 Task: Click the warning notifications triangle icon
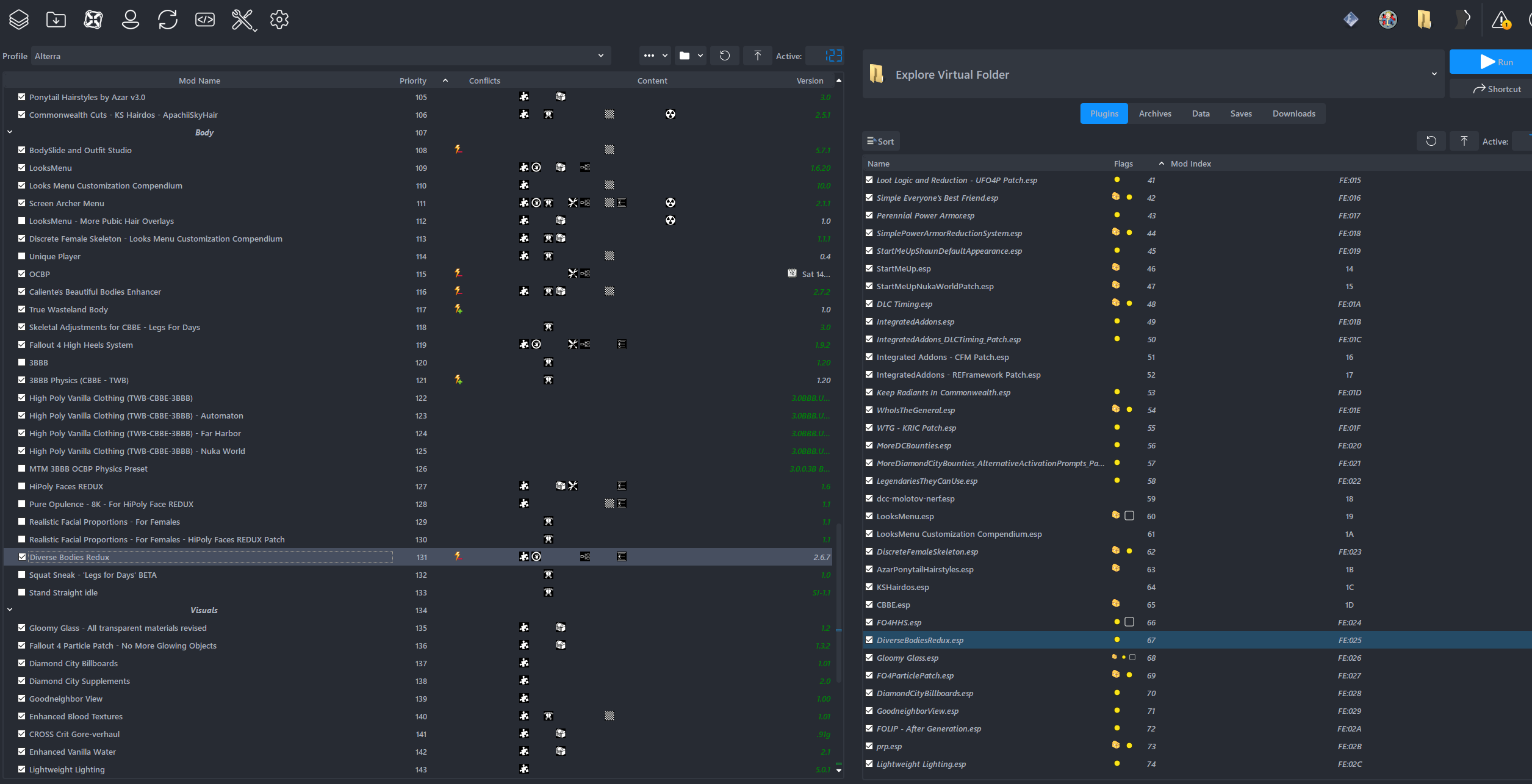coord(1501,20)
